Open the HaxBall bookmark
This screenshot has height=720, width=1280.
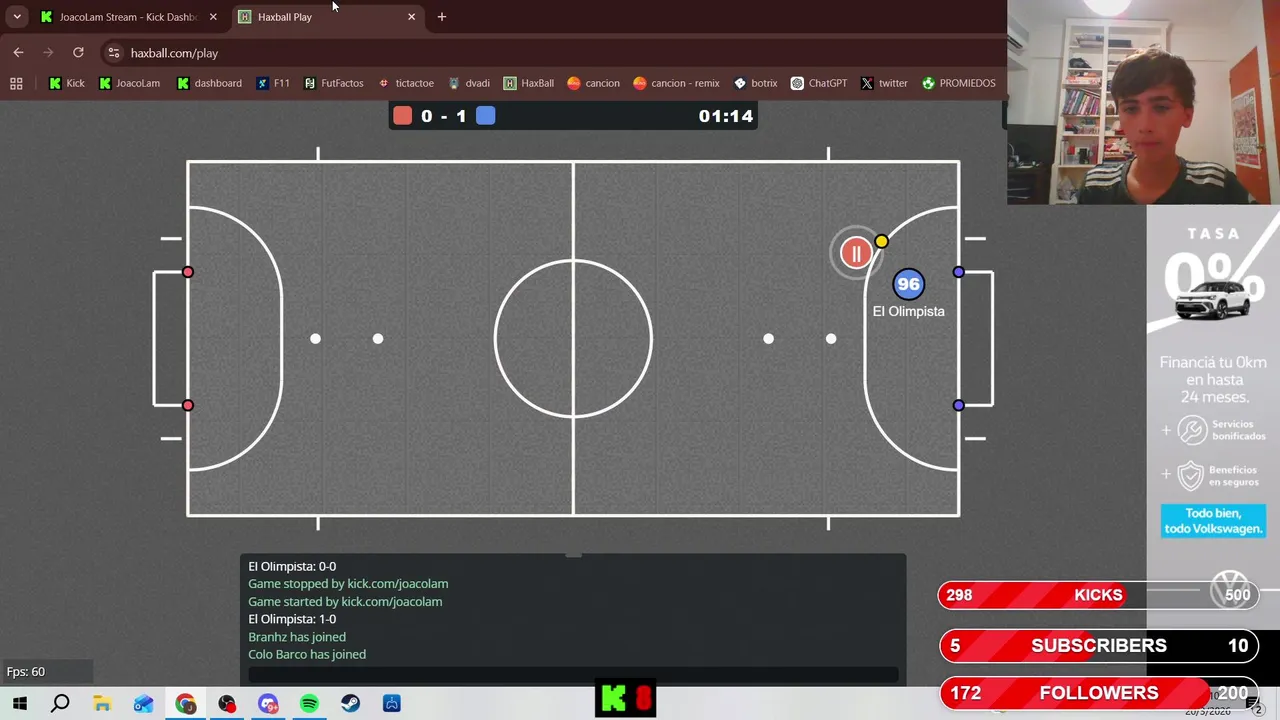pyautogui.click(x=528, y=83)
